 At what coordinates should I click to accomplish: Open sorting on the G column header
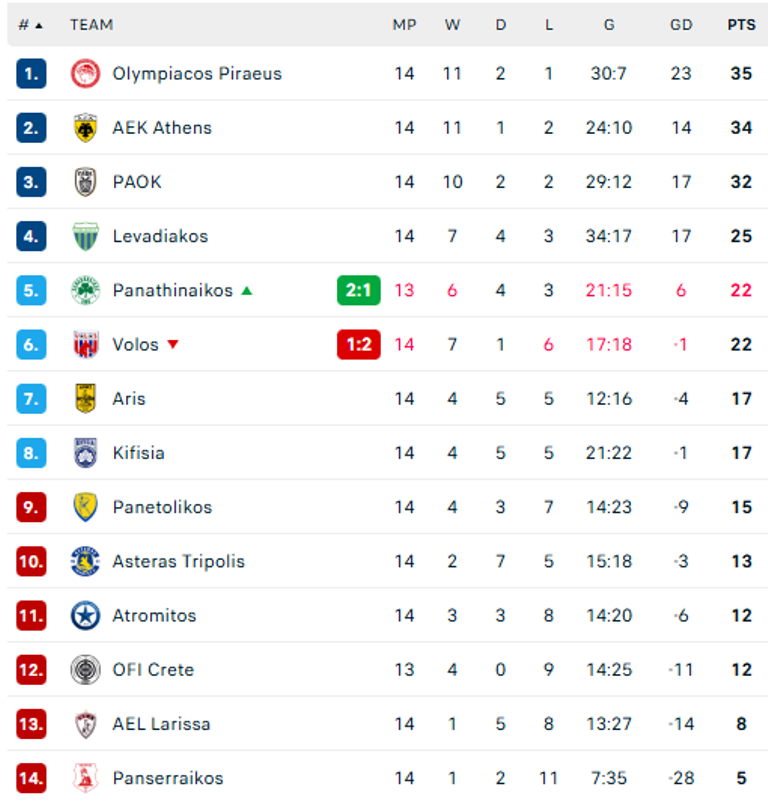608,25
